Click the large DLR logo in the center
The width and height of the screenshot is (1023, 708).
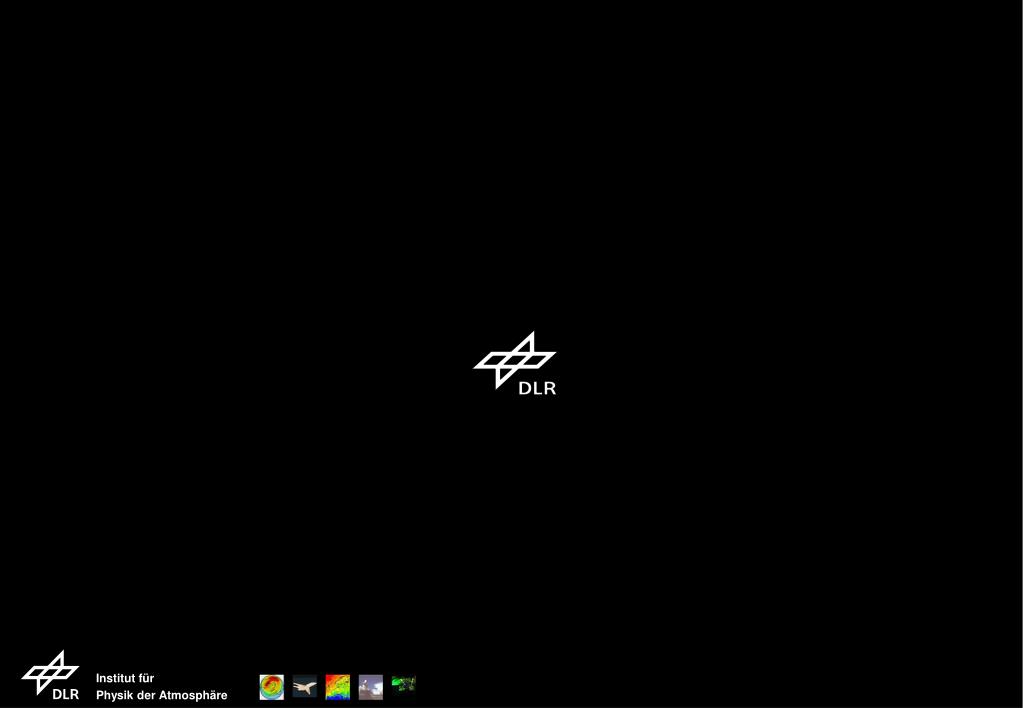[515, 363]
